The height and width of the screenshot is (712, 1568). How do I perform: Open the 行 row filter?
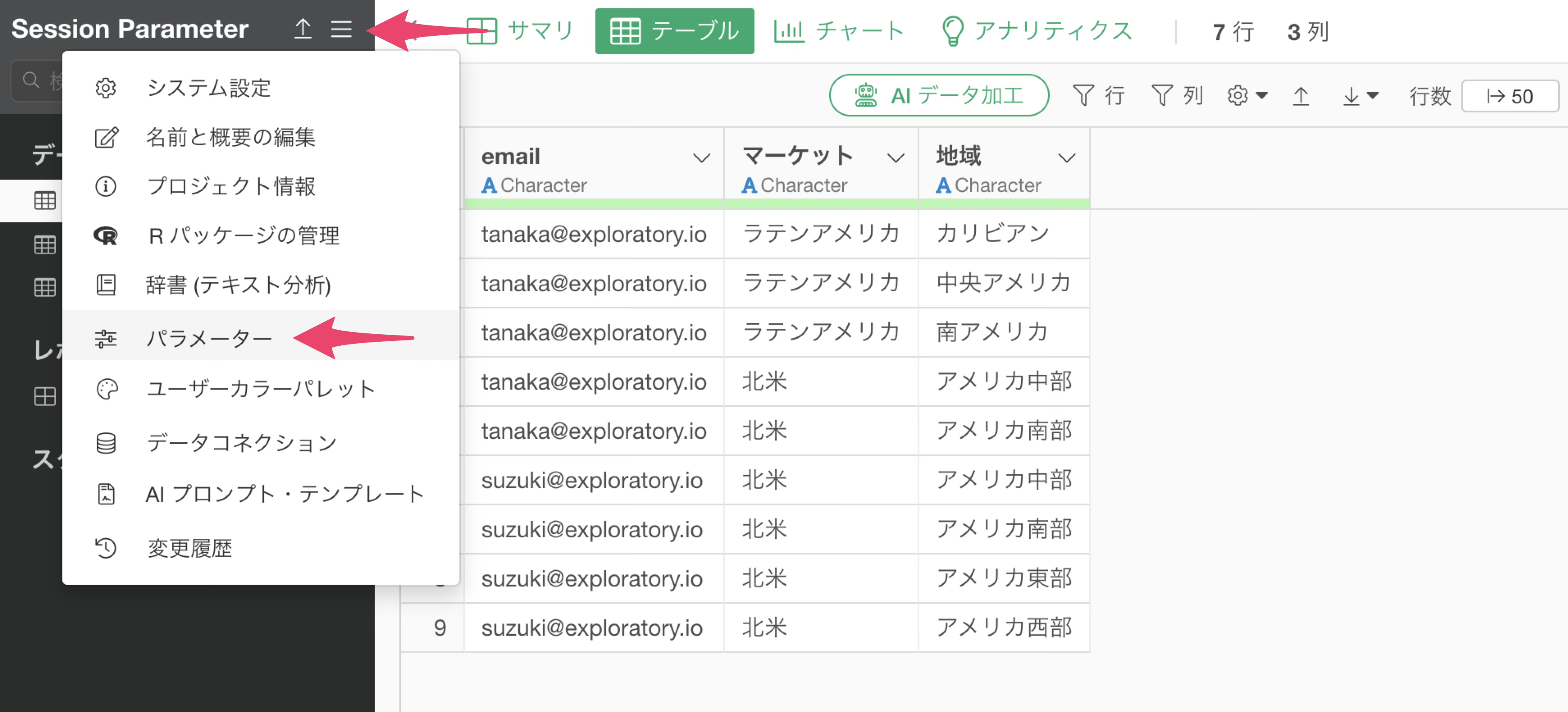click(x=1098, y=96)
